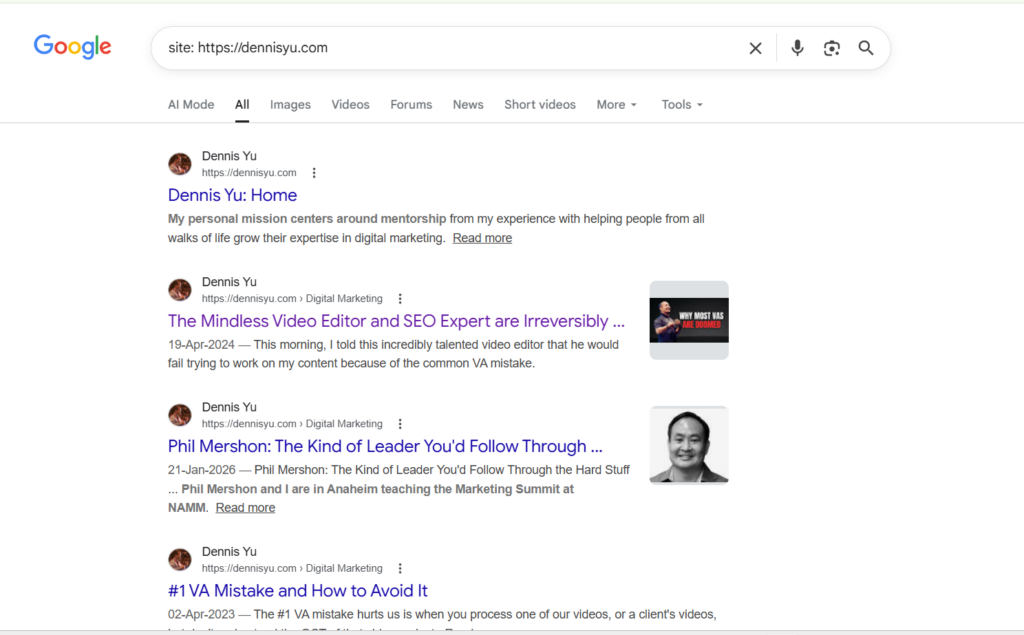Clear the search box with X icon

coord(755,48)
